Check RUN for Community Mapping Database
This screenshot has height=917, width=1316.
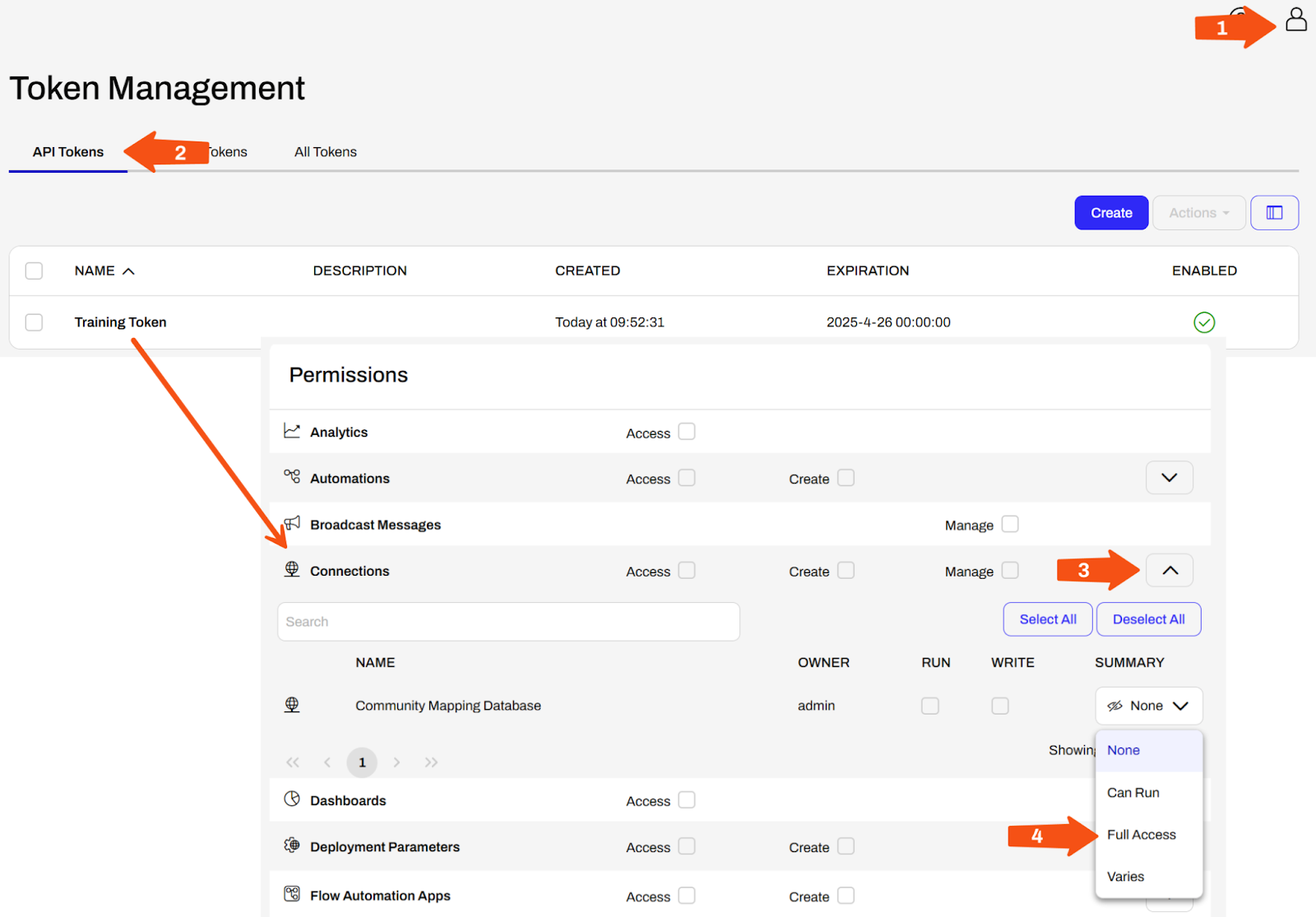(930, 706)
